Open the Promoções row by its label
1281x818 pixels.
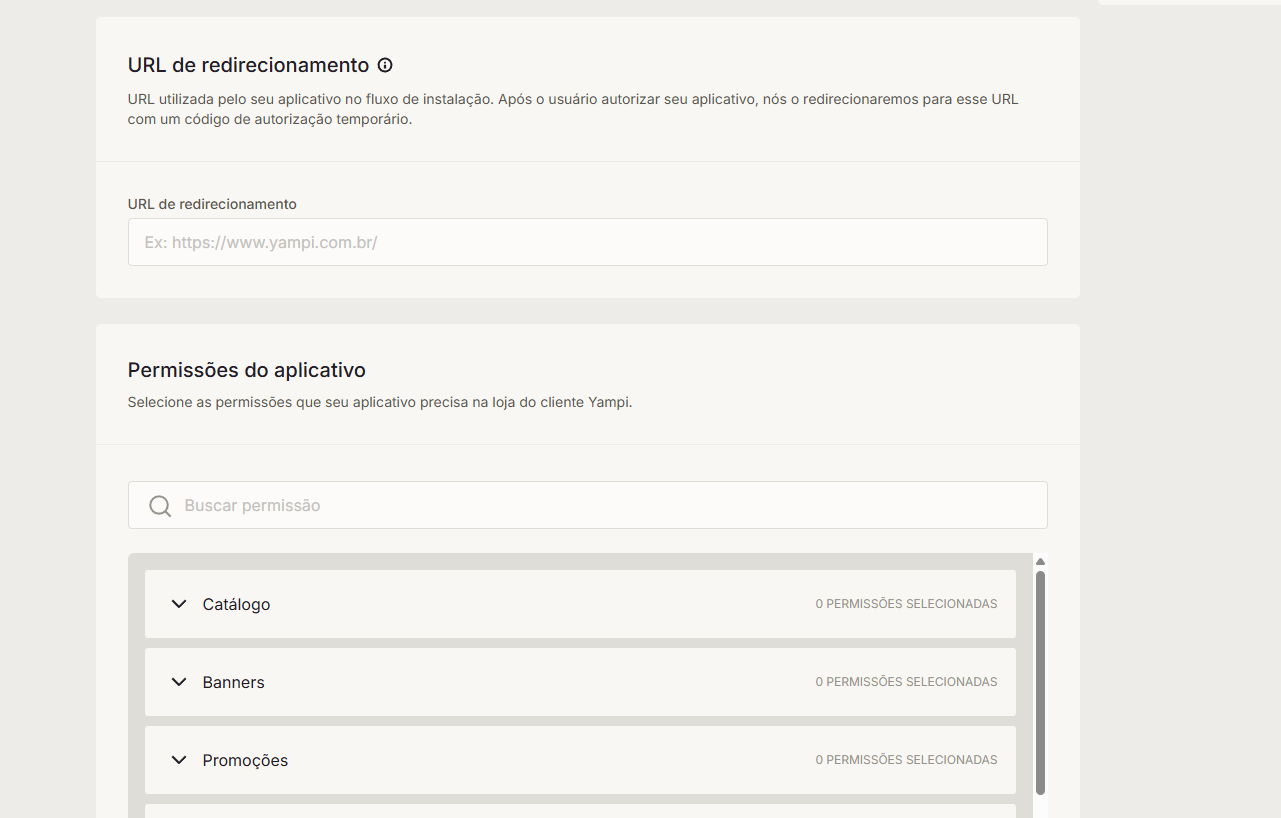point(245,760)
